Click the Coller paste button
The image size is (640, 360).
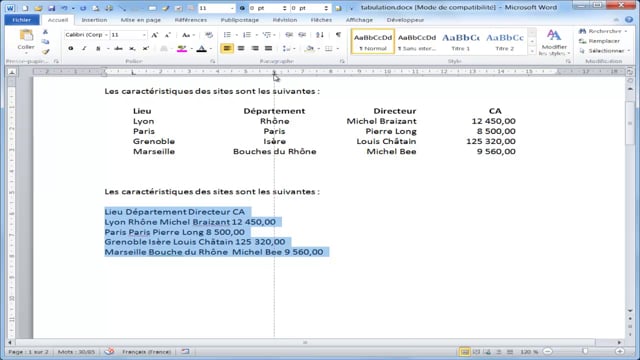26,41
